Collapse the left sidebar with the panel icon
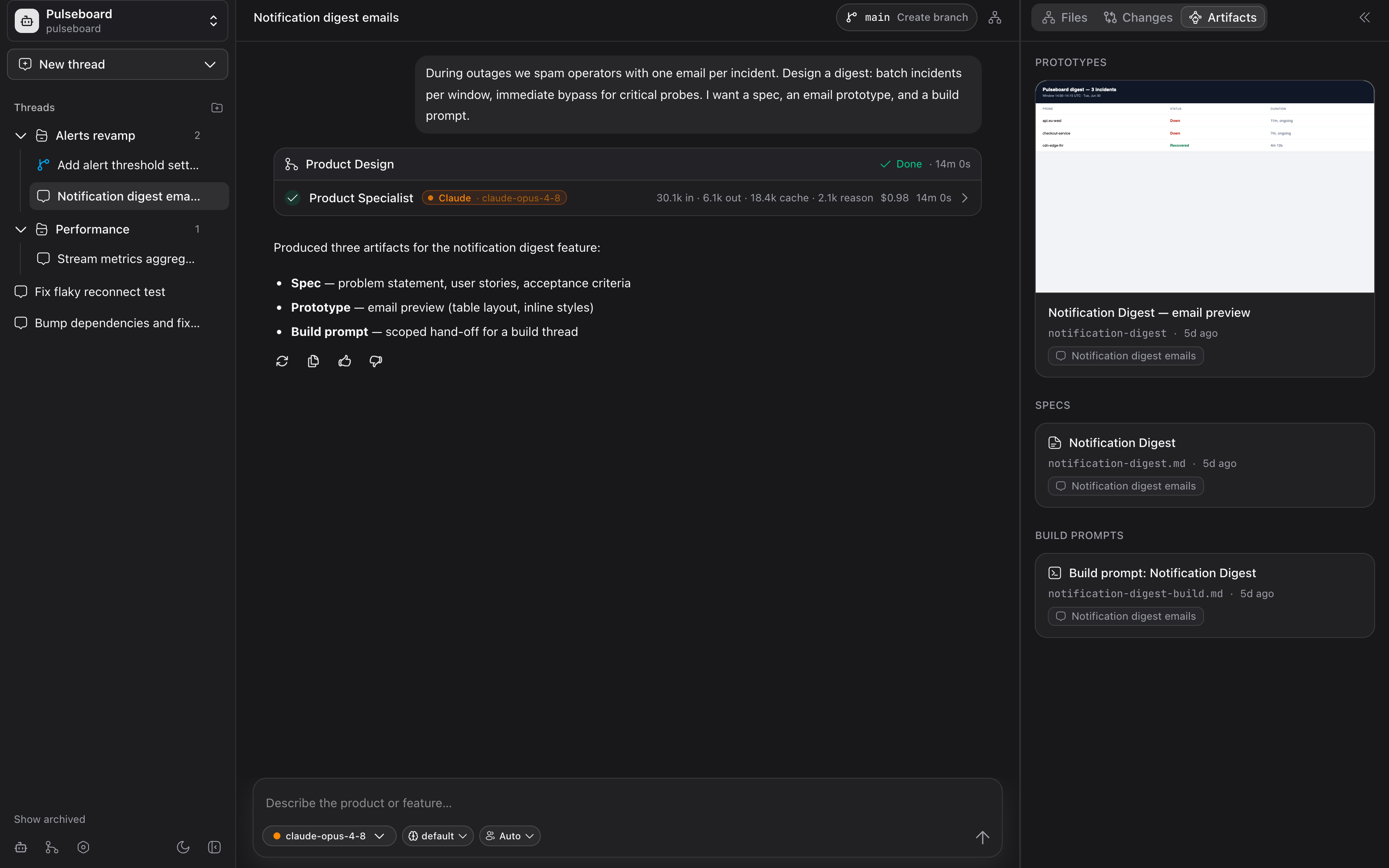This screenshot has height=868, width=1389. (x=214, y=847)
